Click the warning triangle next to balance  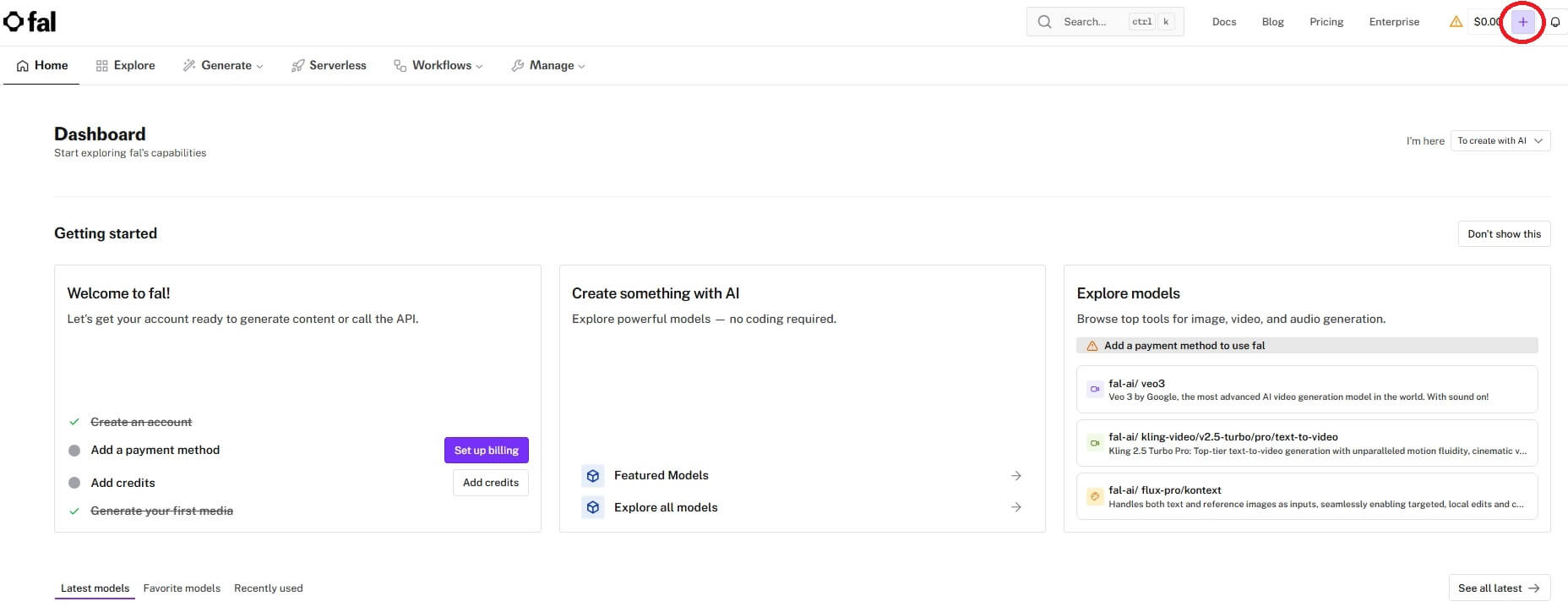pos(1456,22)
